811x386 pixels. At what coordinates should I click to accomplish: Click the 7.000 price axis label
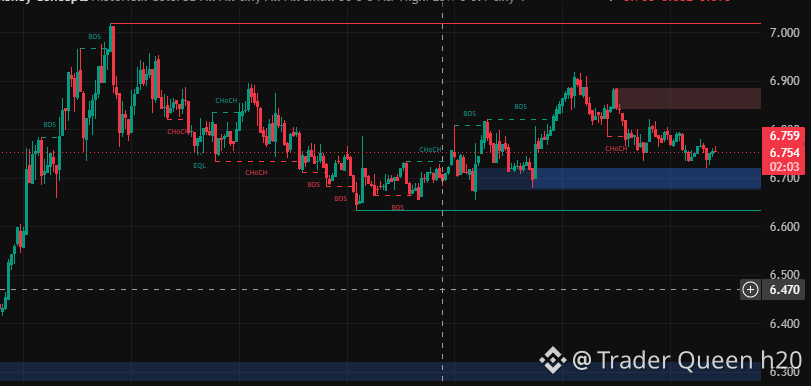point(784,33)
